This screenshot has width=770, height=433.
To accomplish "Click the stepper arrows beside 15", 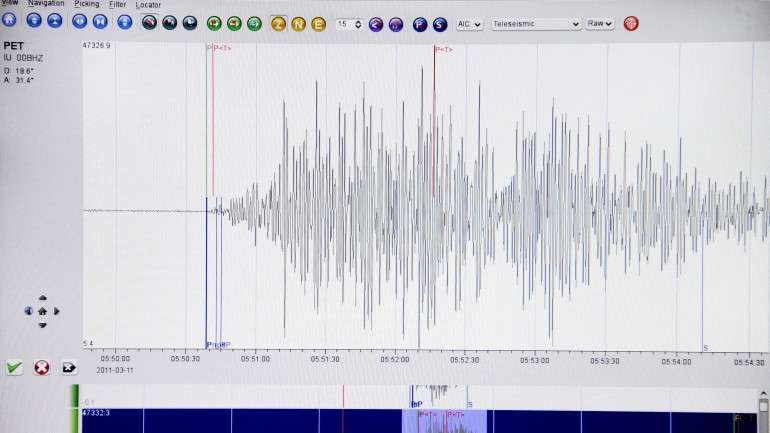I will point(358,24).
